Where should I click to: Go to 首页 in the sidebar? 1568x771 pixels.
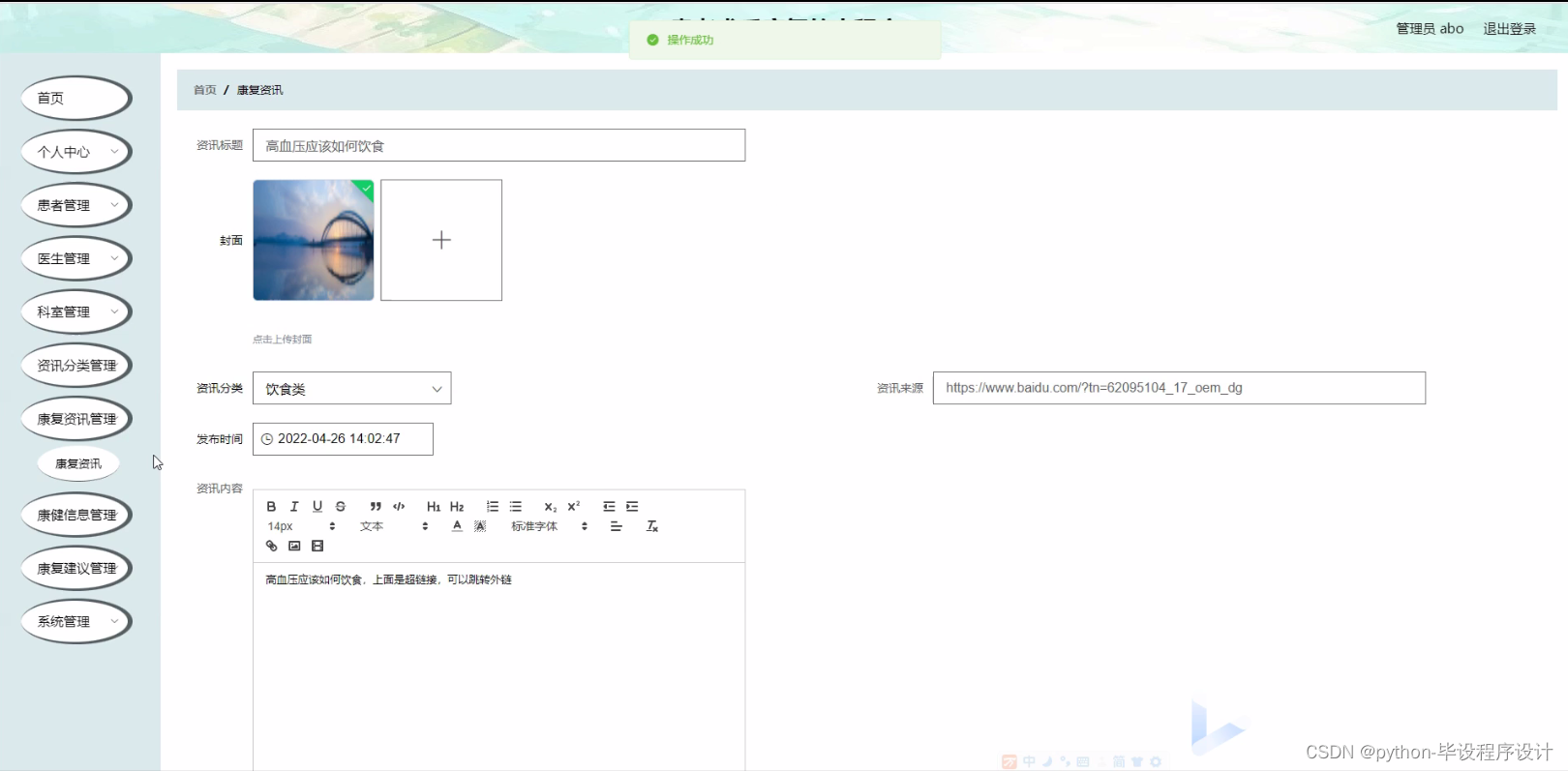point(76,98)
